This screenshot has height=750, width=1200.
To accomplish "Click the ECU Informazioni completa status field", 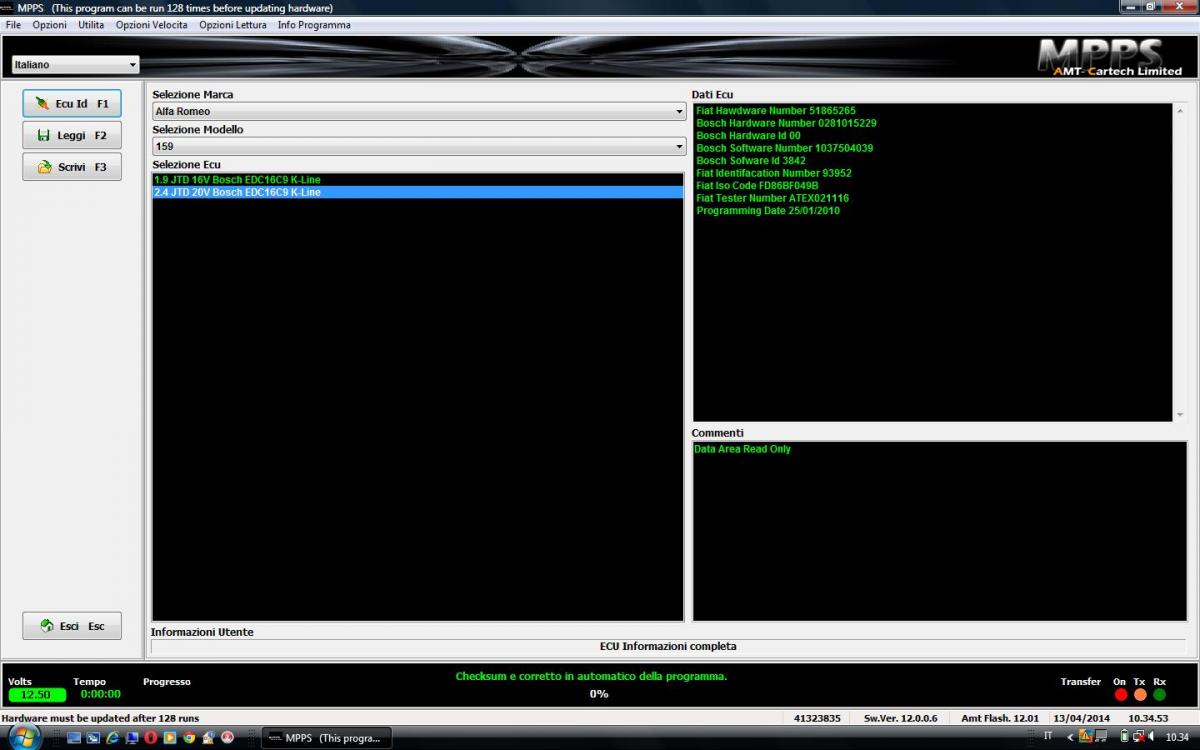I will [x=668, y=647].
